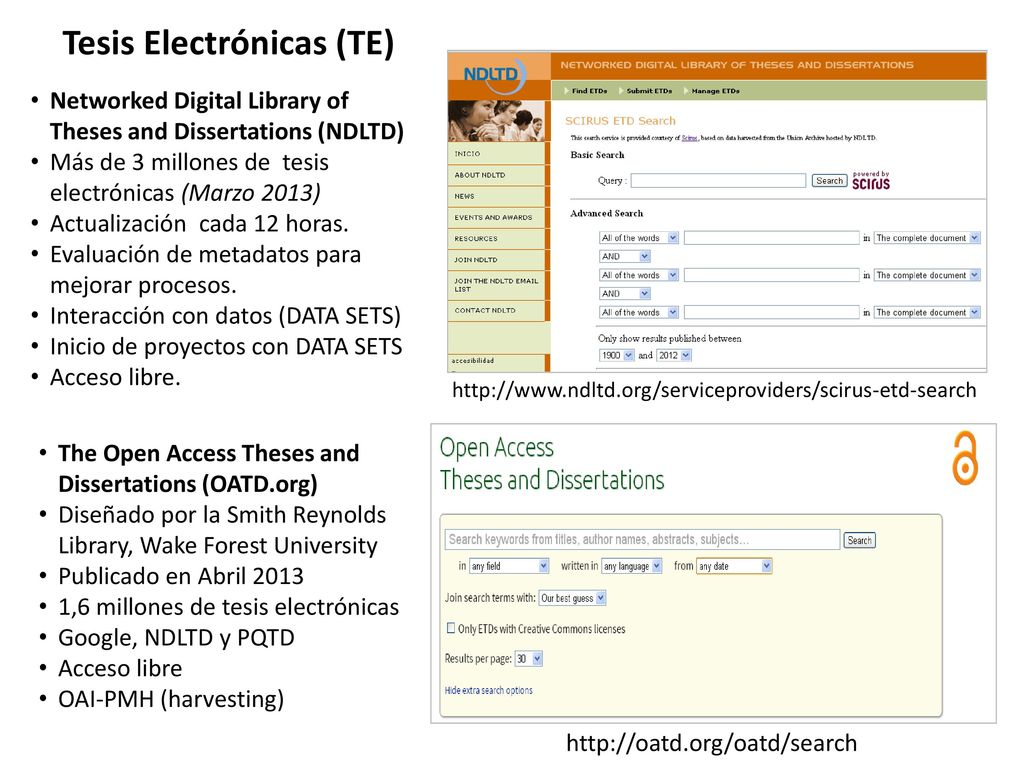Click the 'Publicado en Abril 2013' bullet
The image size is (1024, 768).
(181, 577)
